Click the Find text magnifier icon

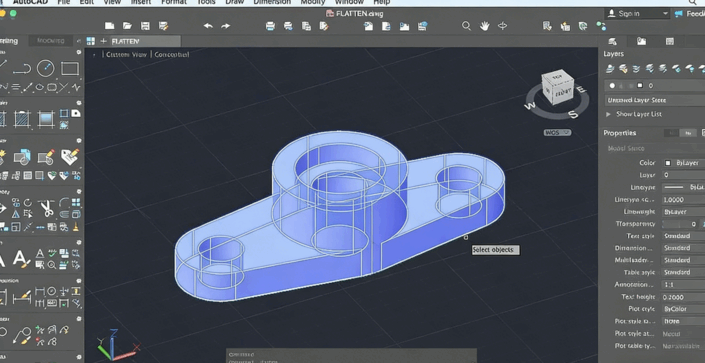click(52, 265)
